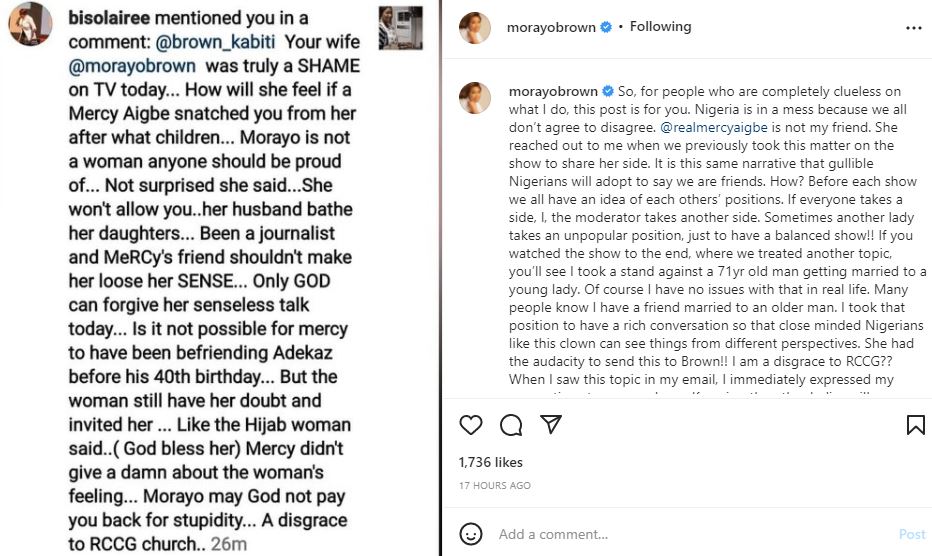Click the verified badge in the post header
This screenshot has width=932, height=556.
[x=606, y=27]
